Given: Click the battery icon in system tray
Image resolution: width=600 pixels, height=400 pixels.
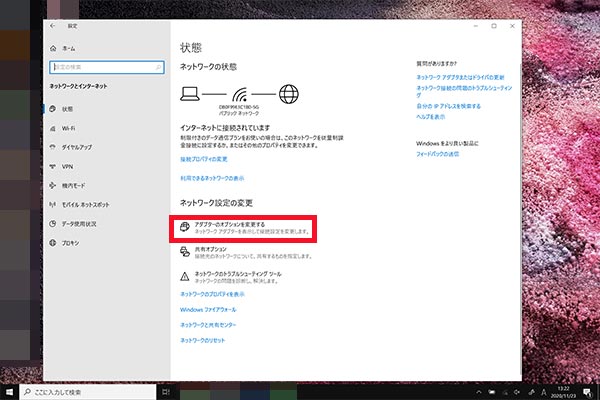Looking at the screenshot, I should click(492, 392).
